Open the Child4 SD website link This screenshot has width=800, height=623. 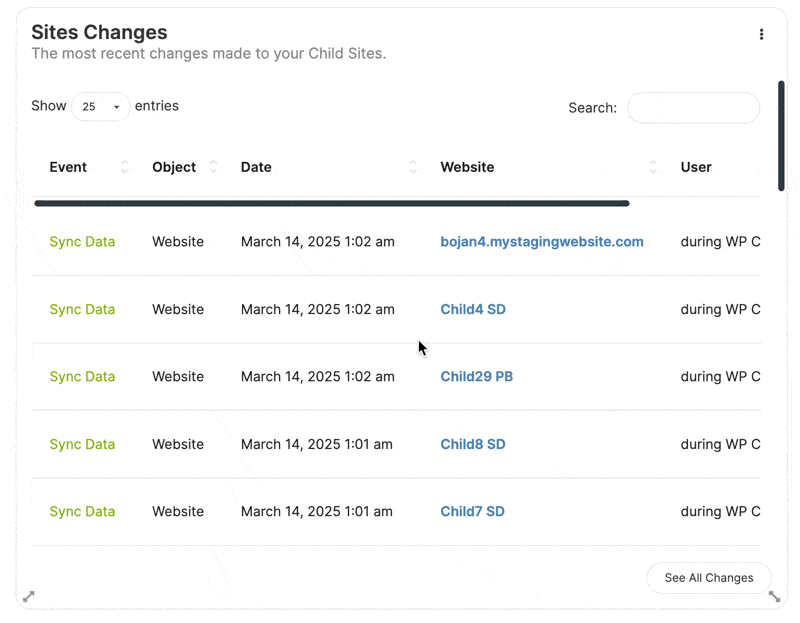pos(472,309)
